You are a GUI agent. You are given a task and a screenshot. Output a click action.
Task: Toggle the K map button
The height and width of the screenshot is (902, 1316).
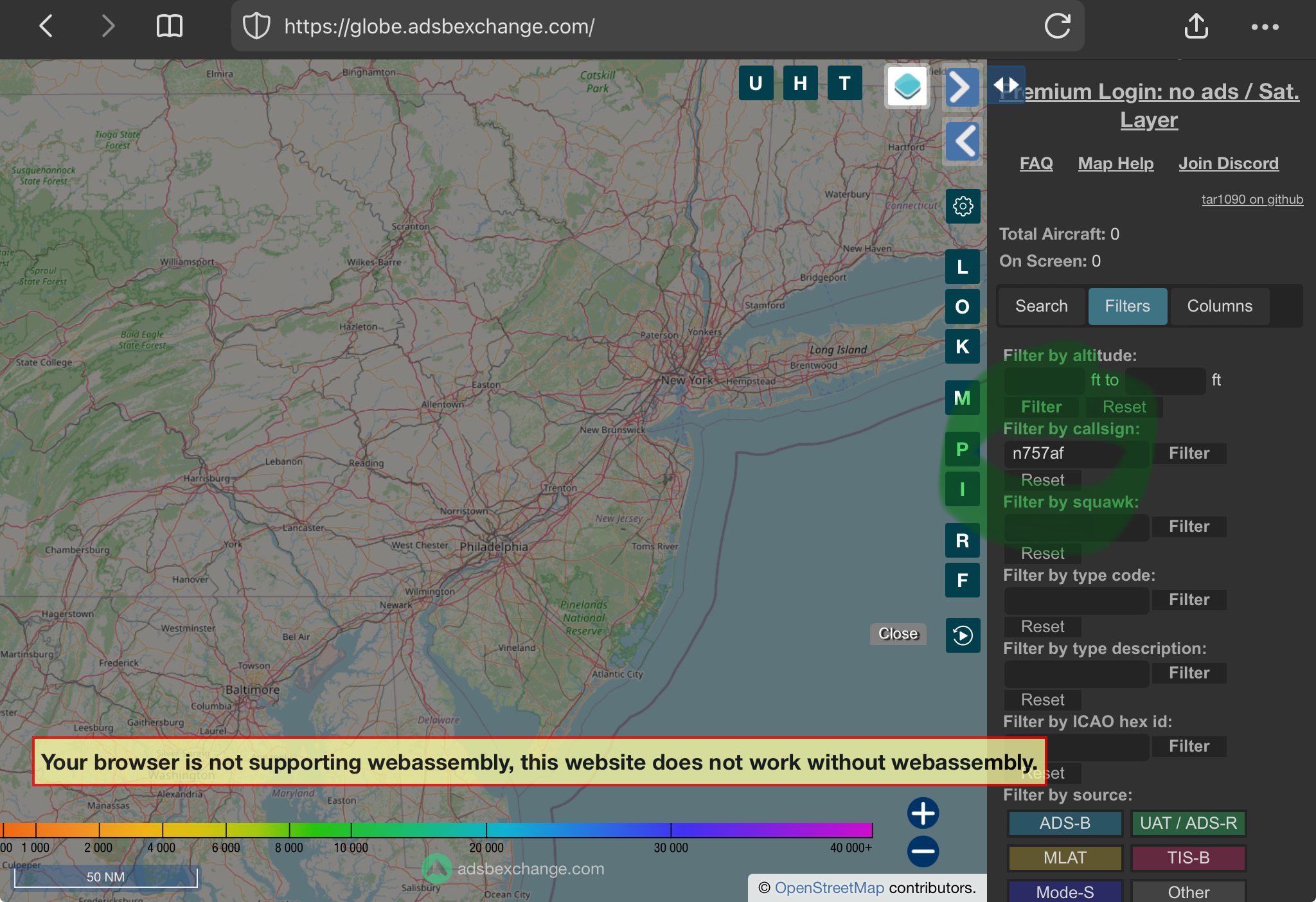click(x=963, y=346)
